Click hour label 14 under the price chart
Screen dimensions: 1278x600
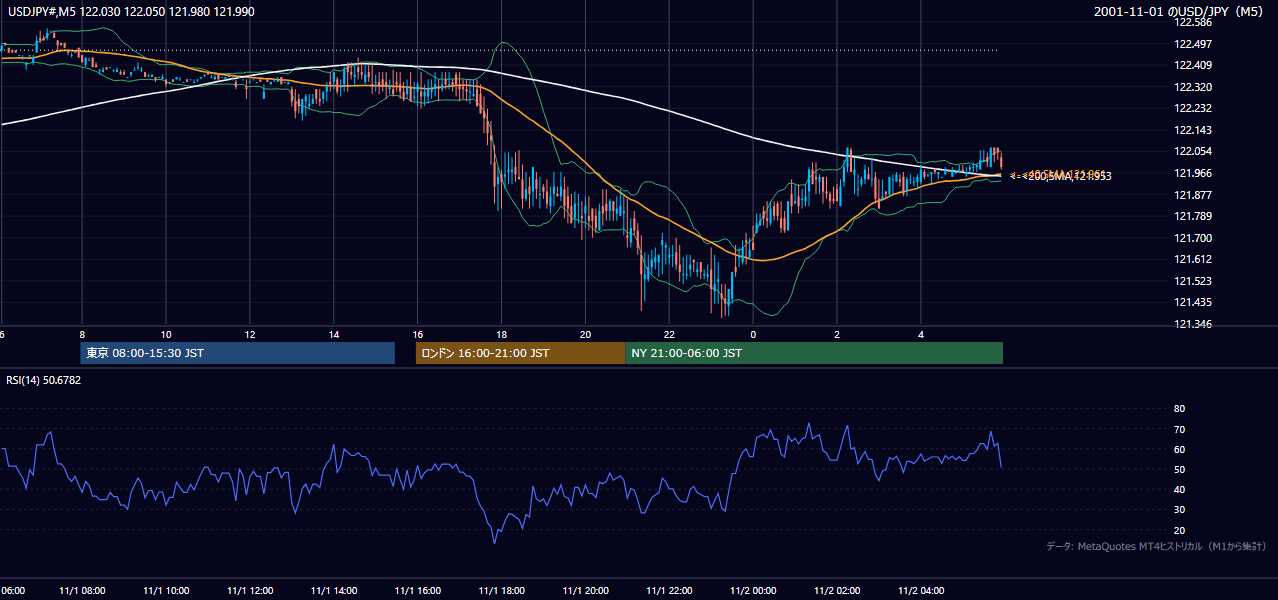click(x=334, y=334)
